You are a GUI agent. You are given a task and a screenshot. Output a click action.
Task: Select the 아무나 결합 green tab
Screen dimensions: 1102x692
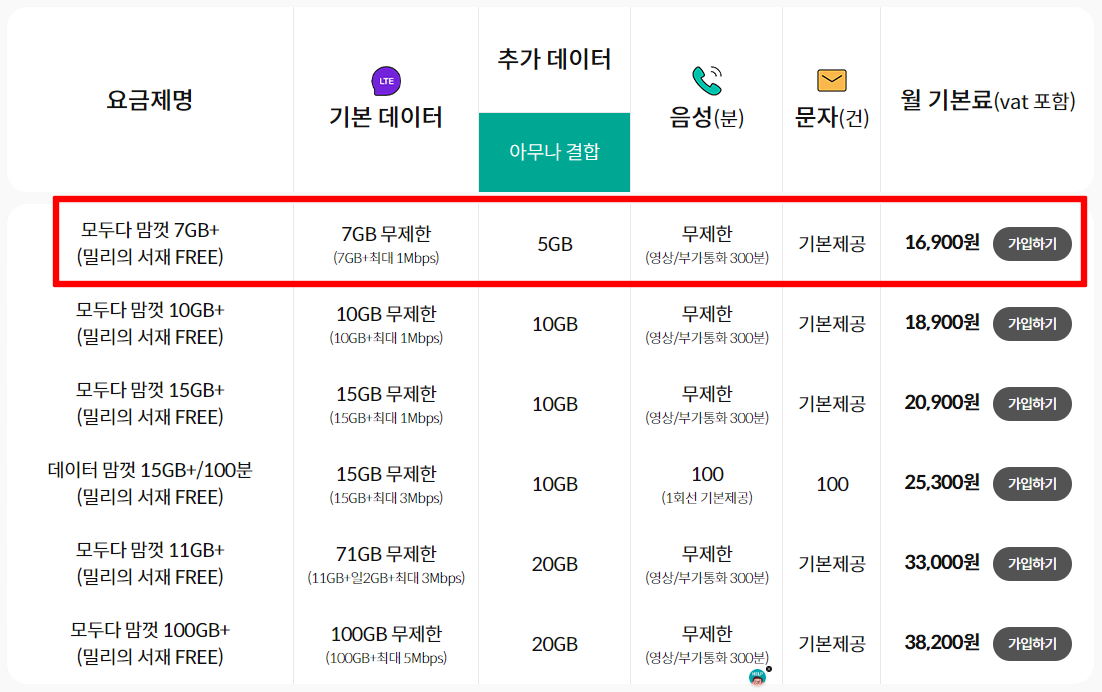(554, 152)
